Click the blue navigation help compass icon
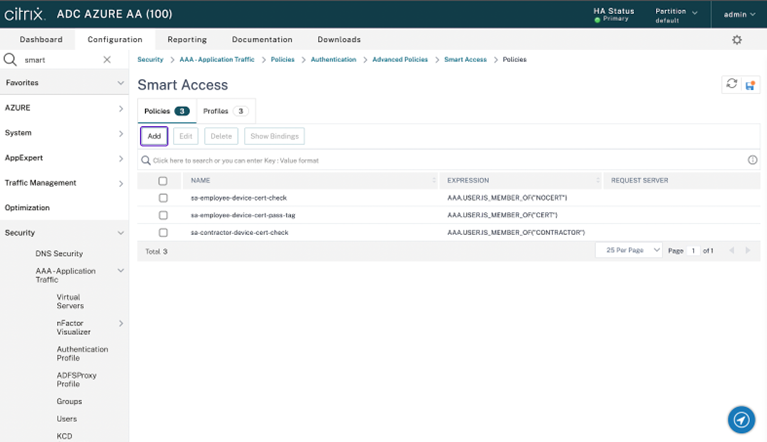 pos(741,420)
